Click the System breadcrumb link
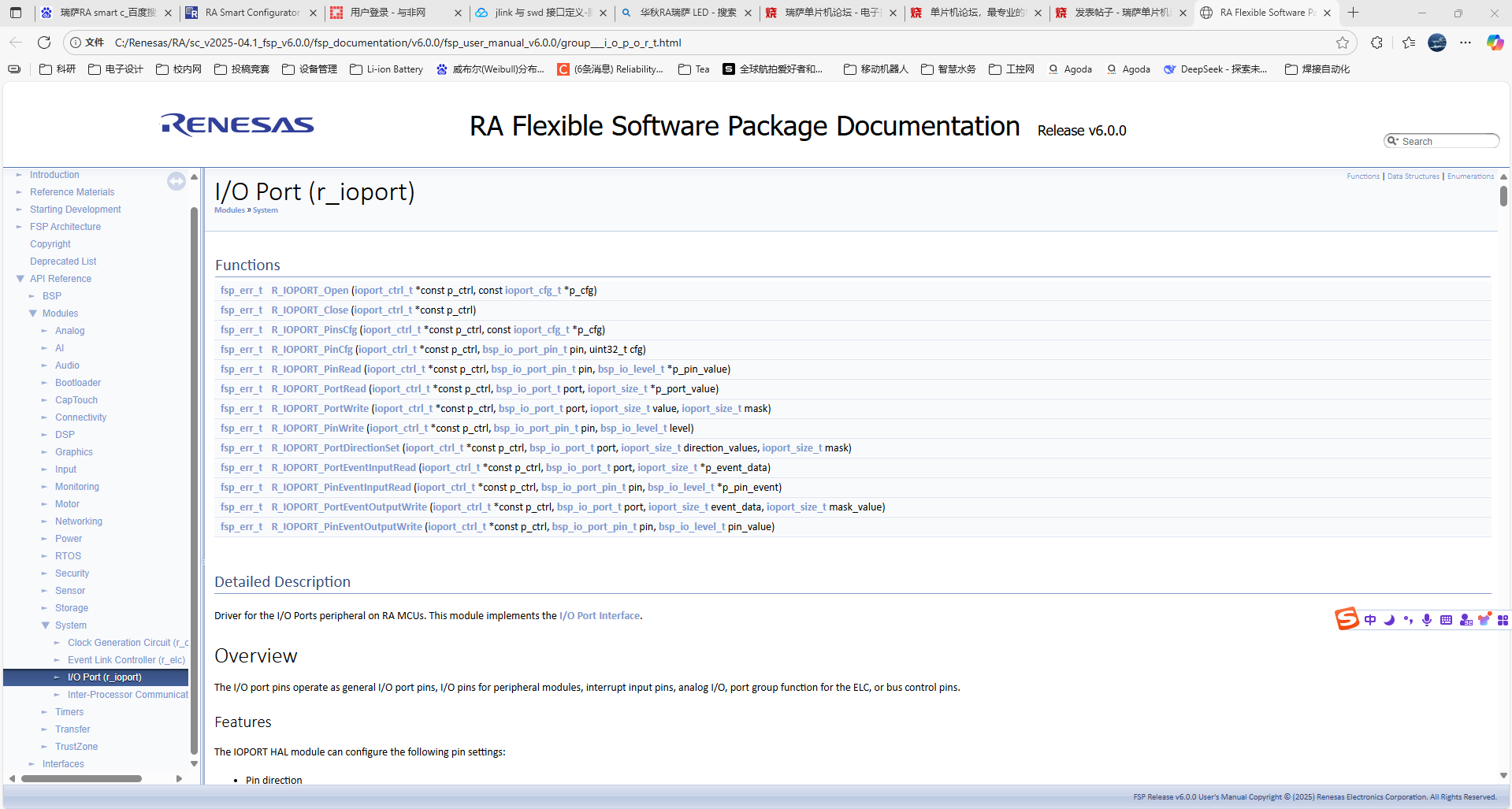 point(266,210)
